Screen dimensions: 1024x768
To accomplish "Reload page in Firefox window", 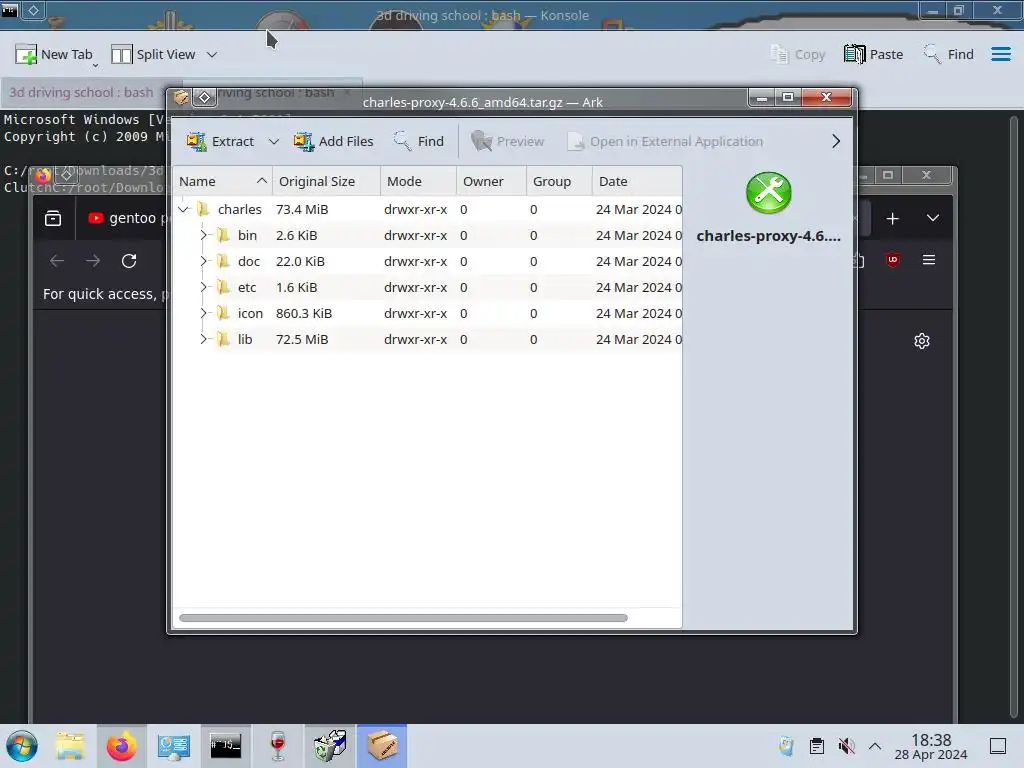I will pos(129,261).
